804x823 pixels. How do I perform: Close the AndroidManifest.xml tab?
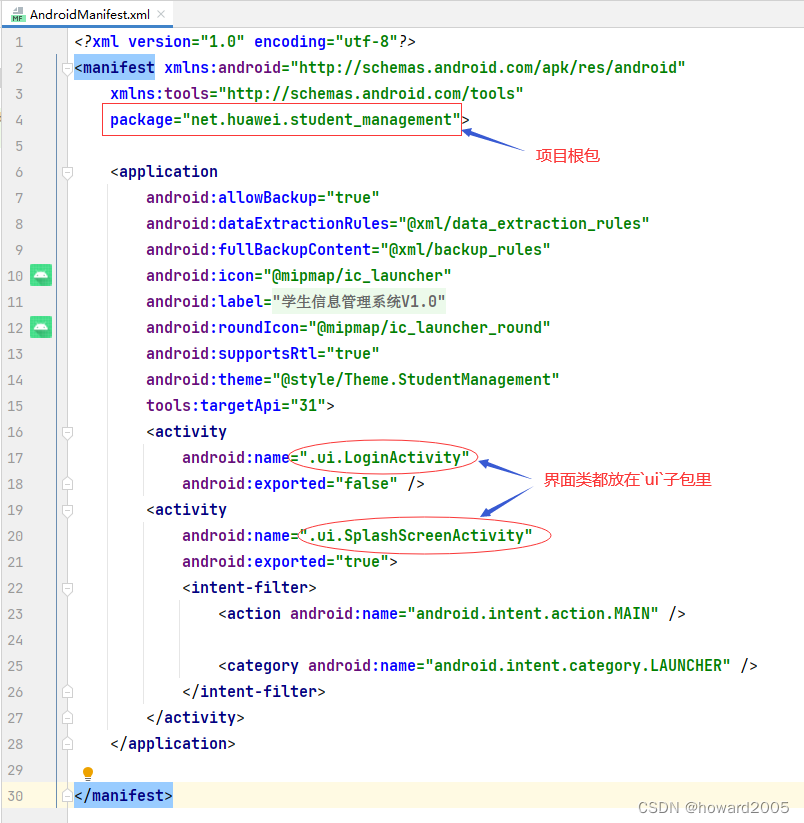161,14
